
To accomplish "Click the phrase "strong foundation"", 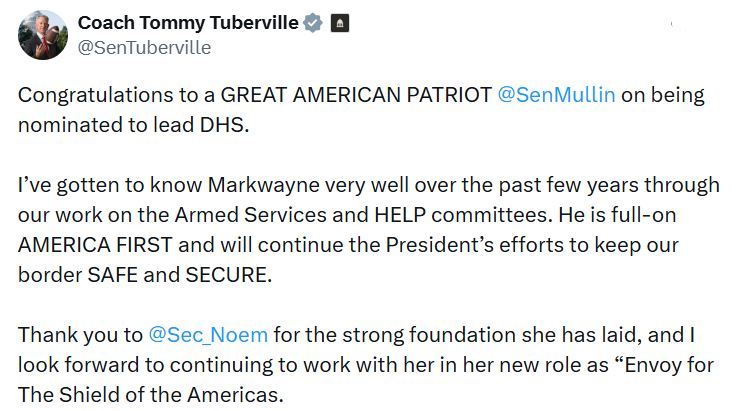I will [x=391, y=334].
